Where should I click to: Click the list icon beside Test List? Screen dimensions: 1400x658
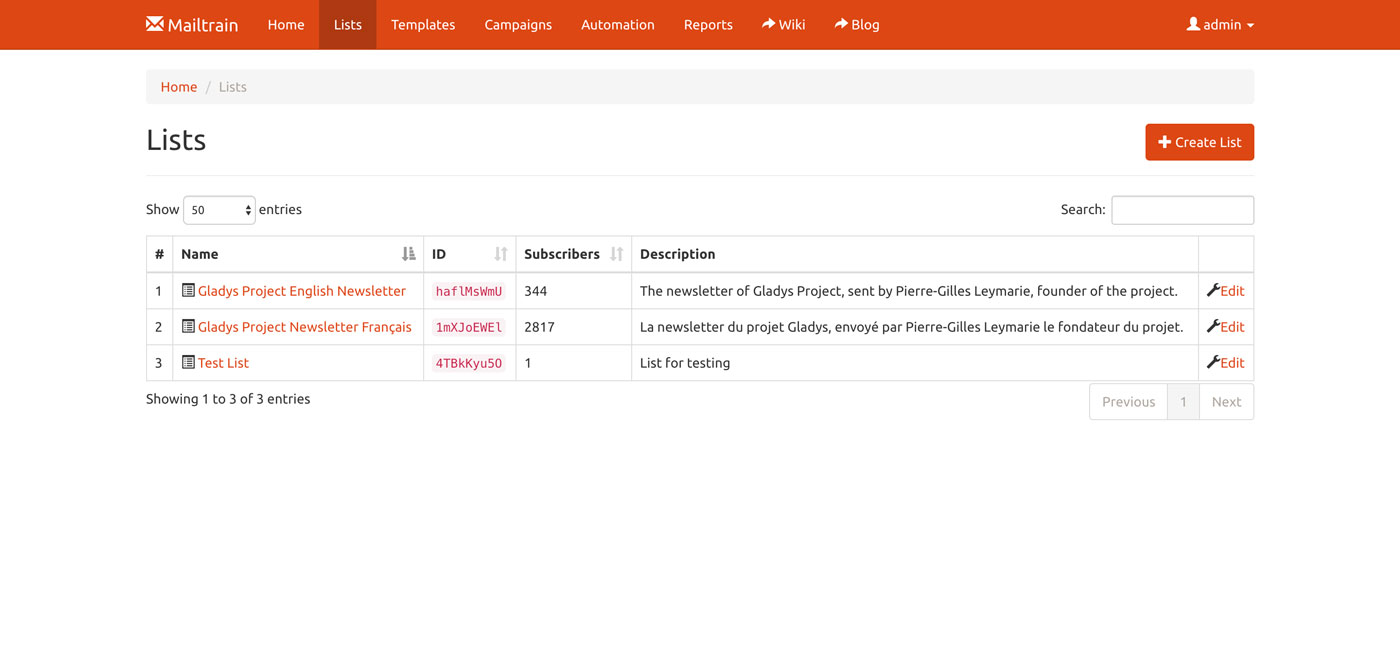tap(188, 362)
